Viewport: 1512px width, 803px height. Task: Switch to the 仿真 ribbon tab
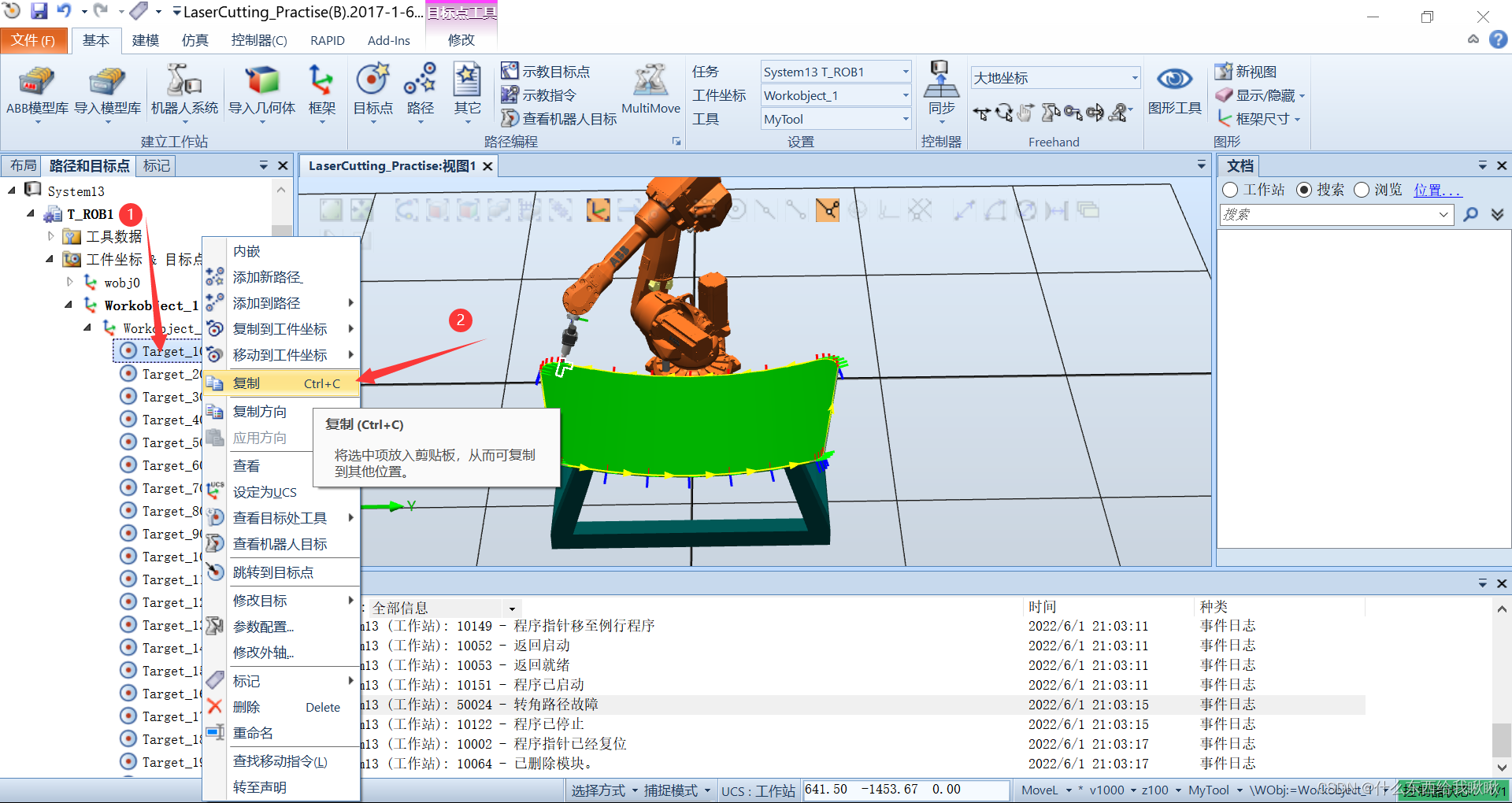click(195, 40)
